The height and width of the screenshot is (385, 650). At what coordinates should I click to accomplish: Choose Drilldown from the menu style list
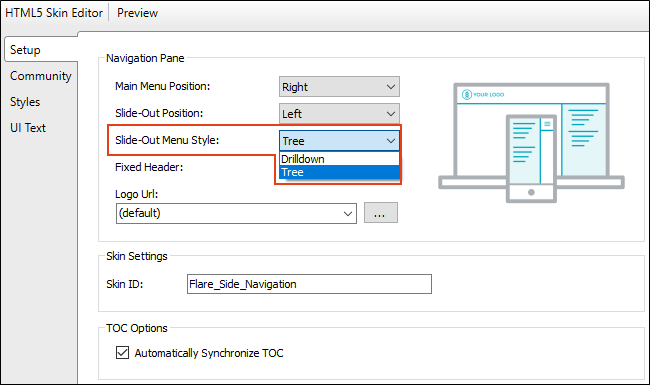coord(339,159)
